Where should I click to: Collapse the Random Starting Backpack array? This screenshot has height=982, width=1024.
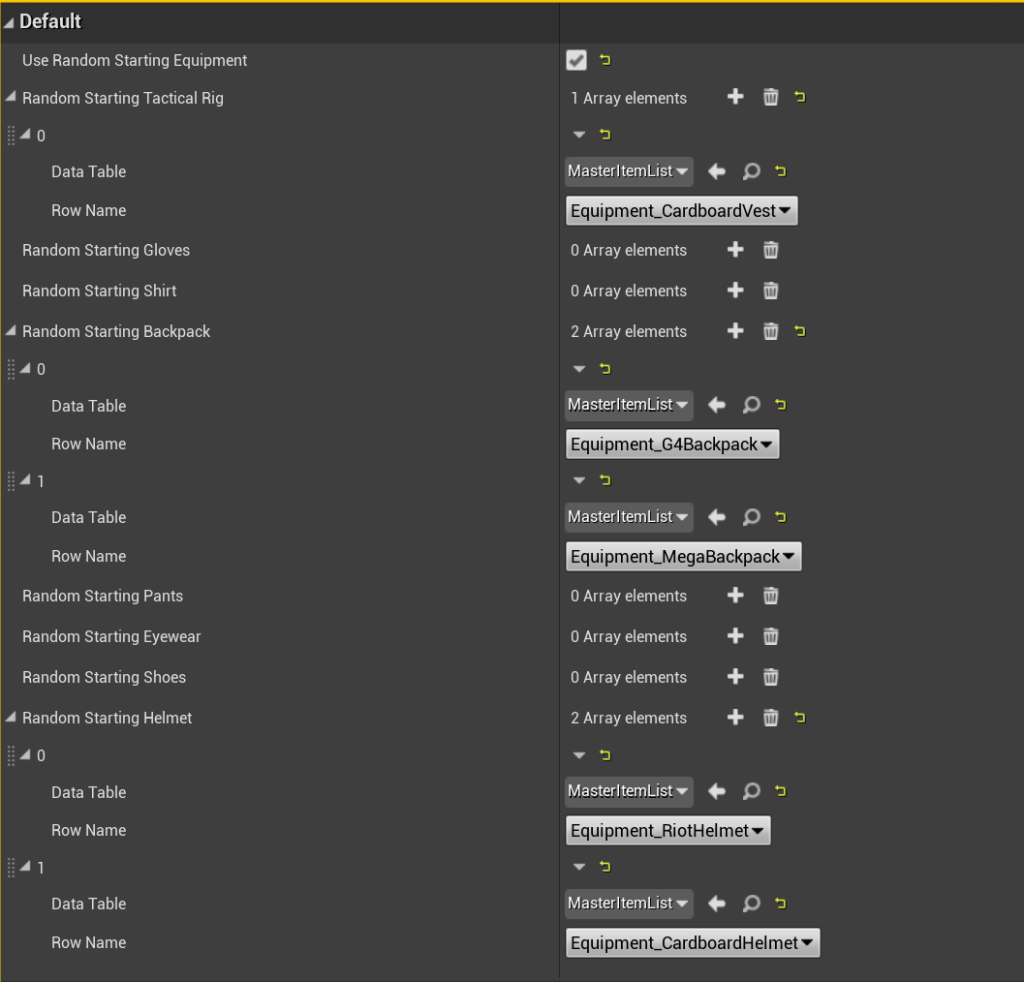pyautogui.click(x=11, y=332)
